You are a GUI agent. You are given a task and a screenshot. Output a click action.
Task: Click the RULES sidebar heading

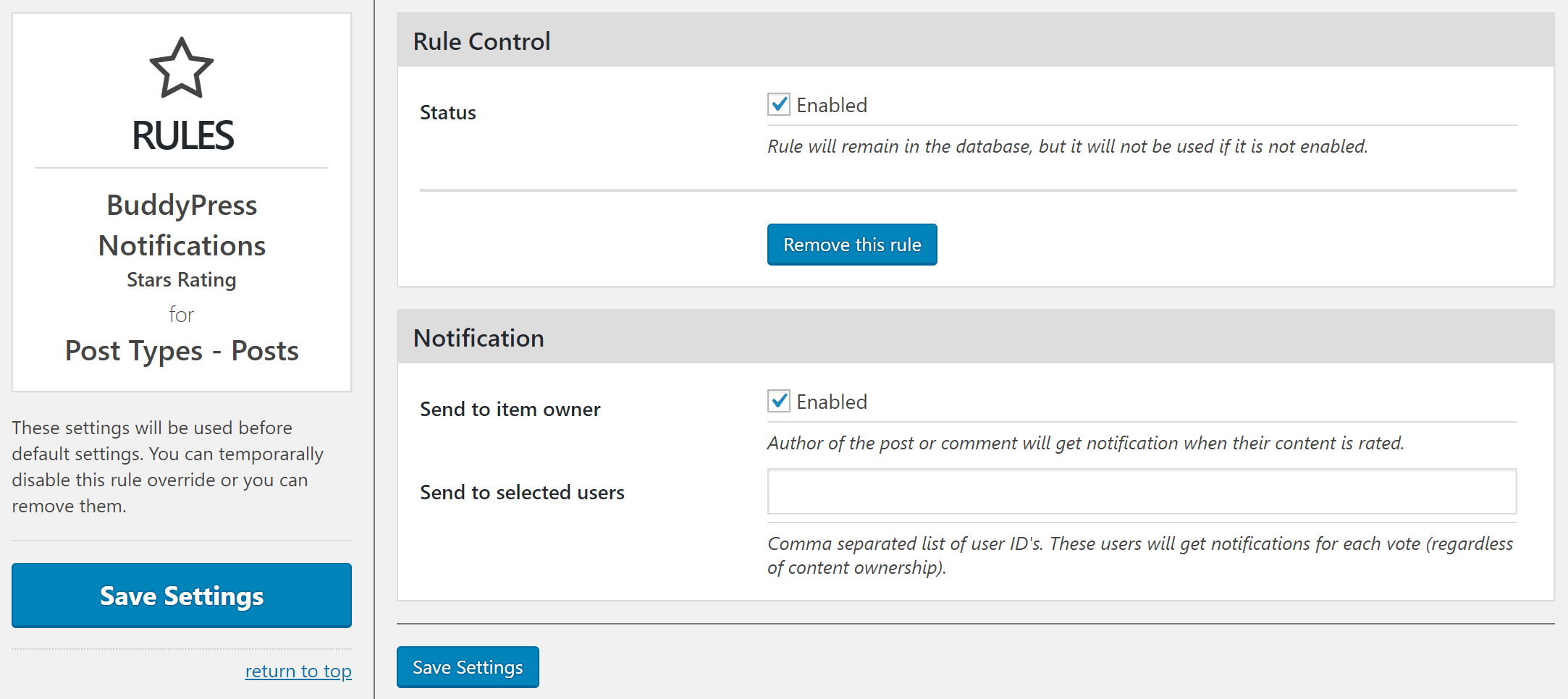pos(182,135)
